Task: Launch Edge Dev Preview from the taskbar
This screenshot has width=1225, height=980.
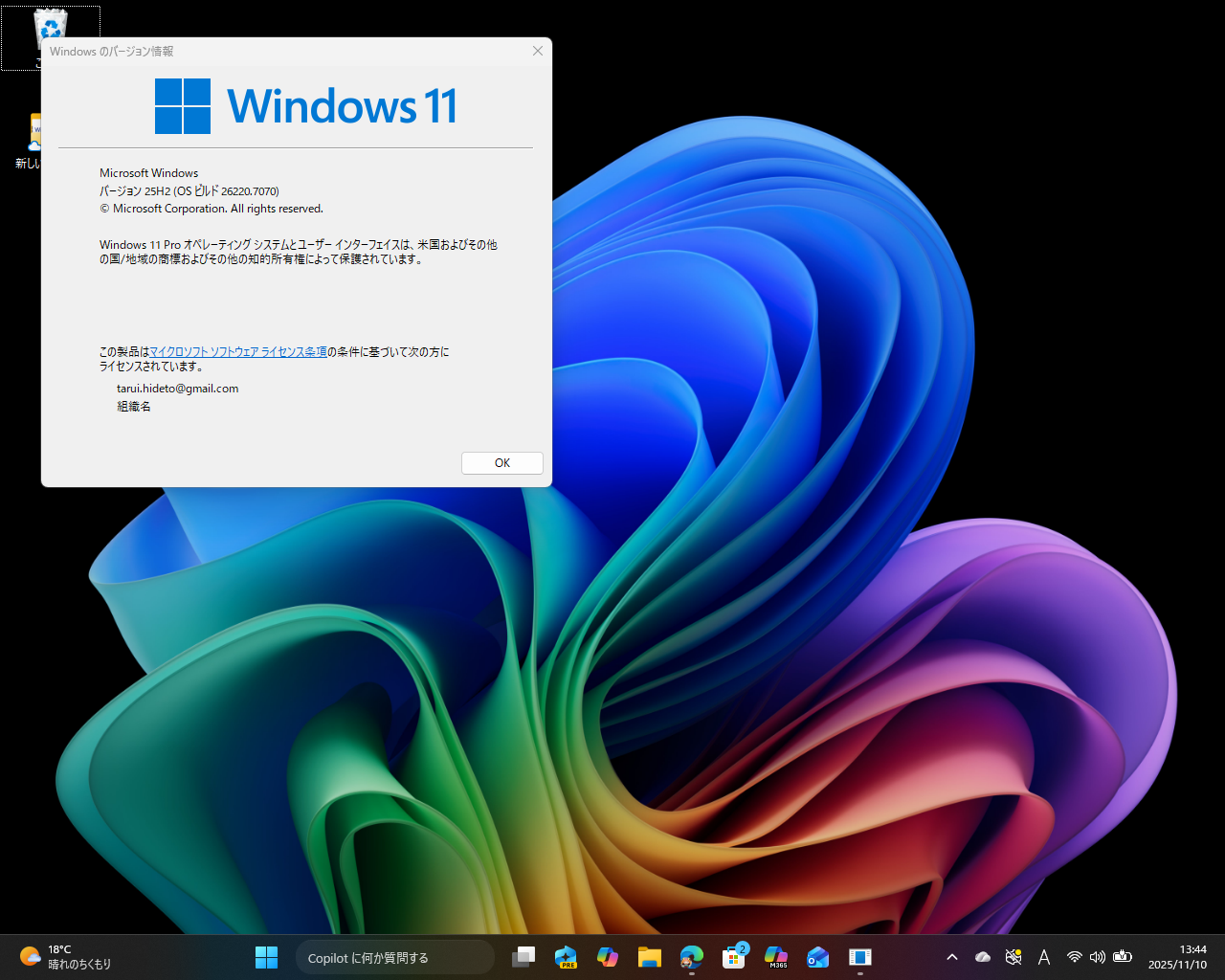Action: (566, 957)
